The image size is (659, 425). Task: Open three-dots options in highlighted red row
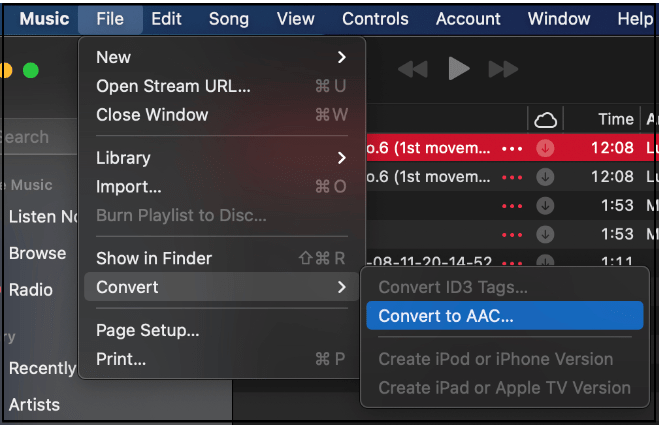(513, 148)
